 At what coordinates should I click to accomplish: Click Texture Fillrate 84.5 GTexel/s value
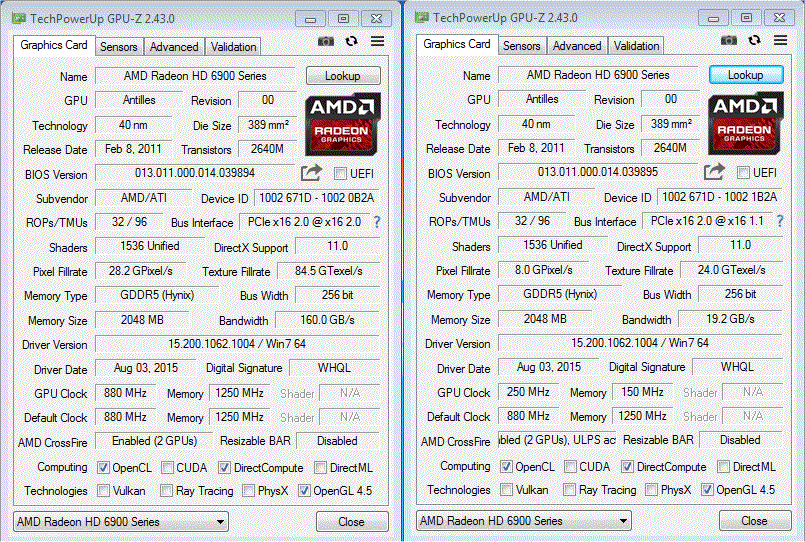point(329,271)
